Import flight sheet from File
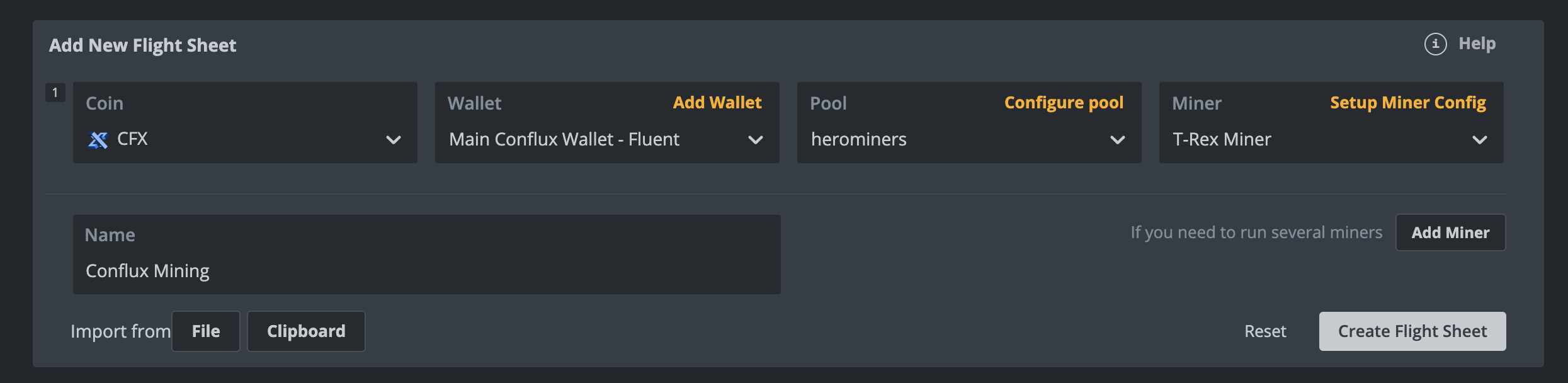1568x383 pixels. click(205, 331)
